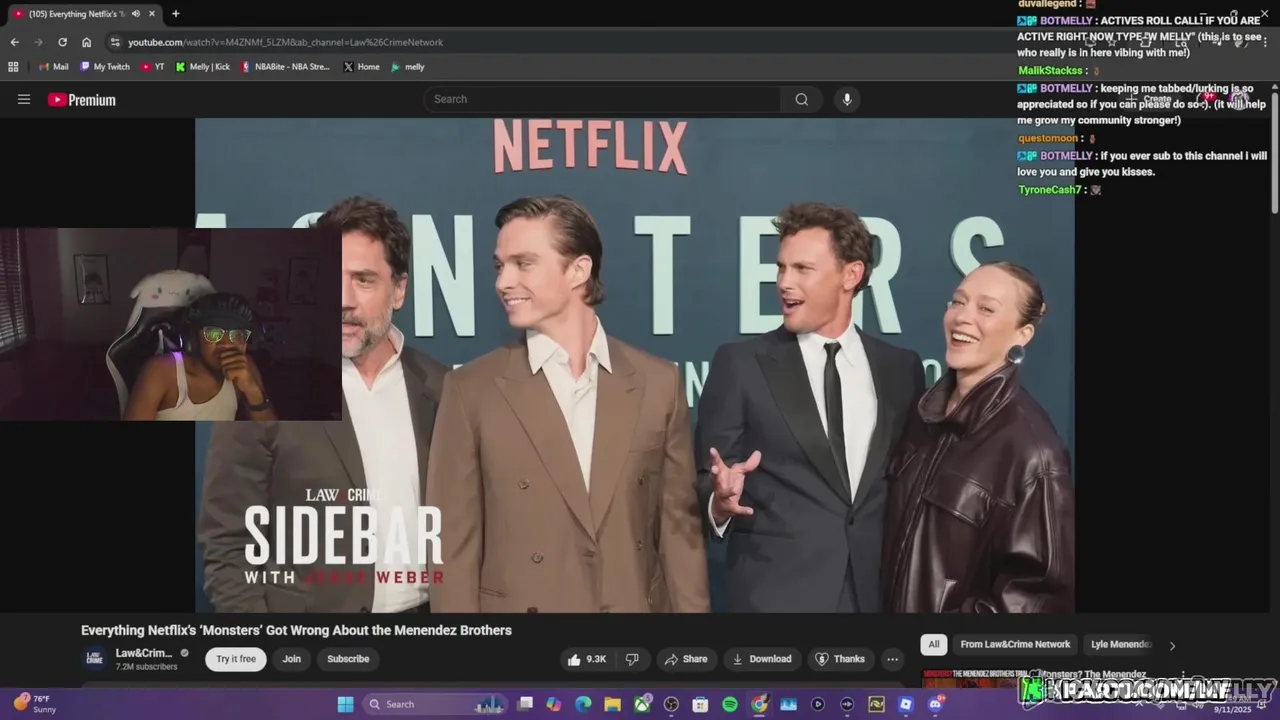Open the browser home page icon
The image size is (1280, 720).
click(86, 42)
